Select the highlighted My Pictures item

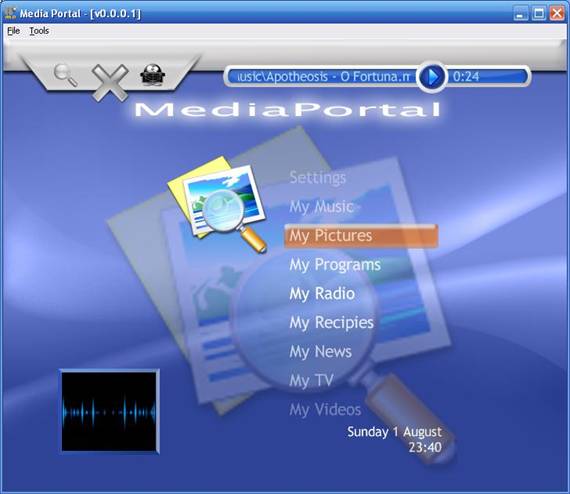tap(361, 236)
